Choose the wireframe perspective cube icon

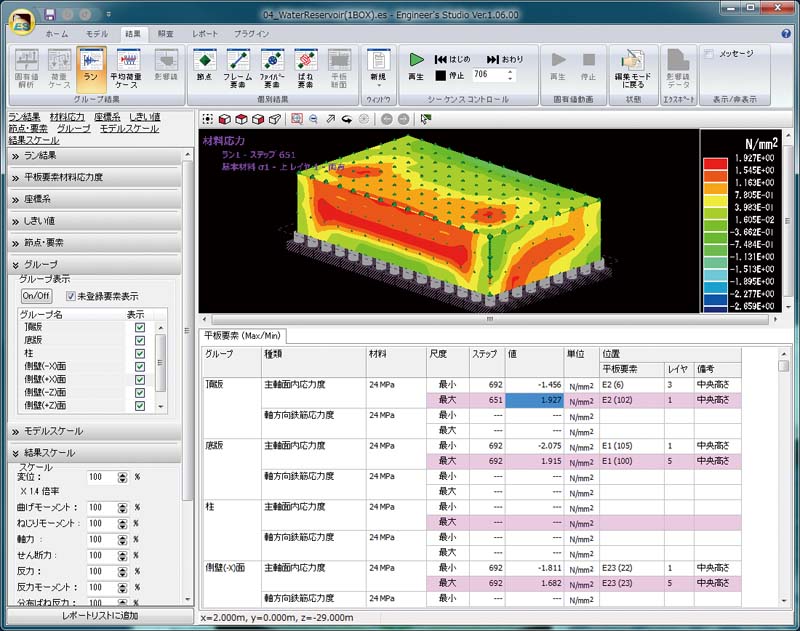click(274, 119)
